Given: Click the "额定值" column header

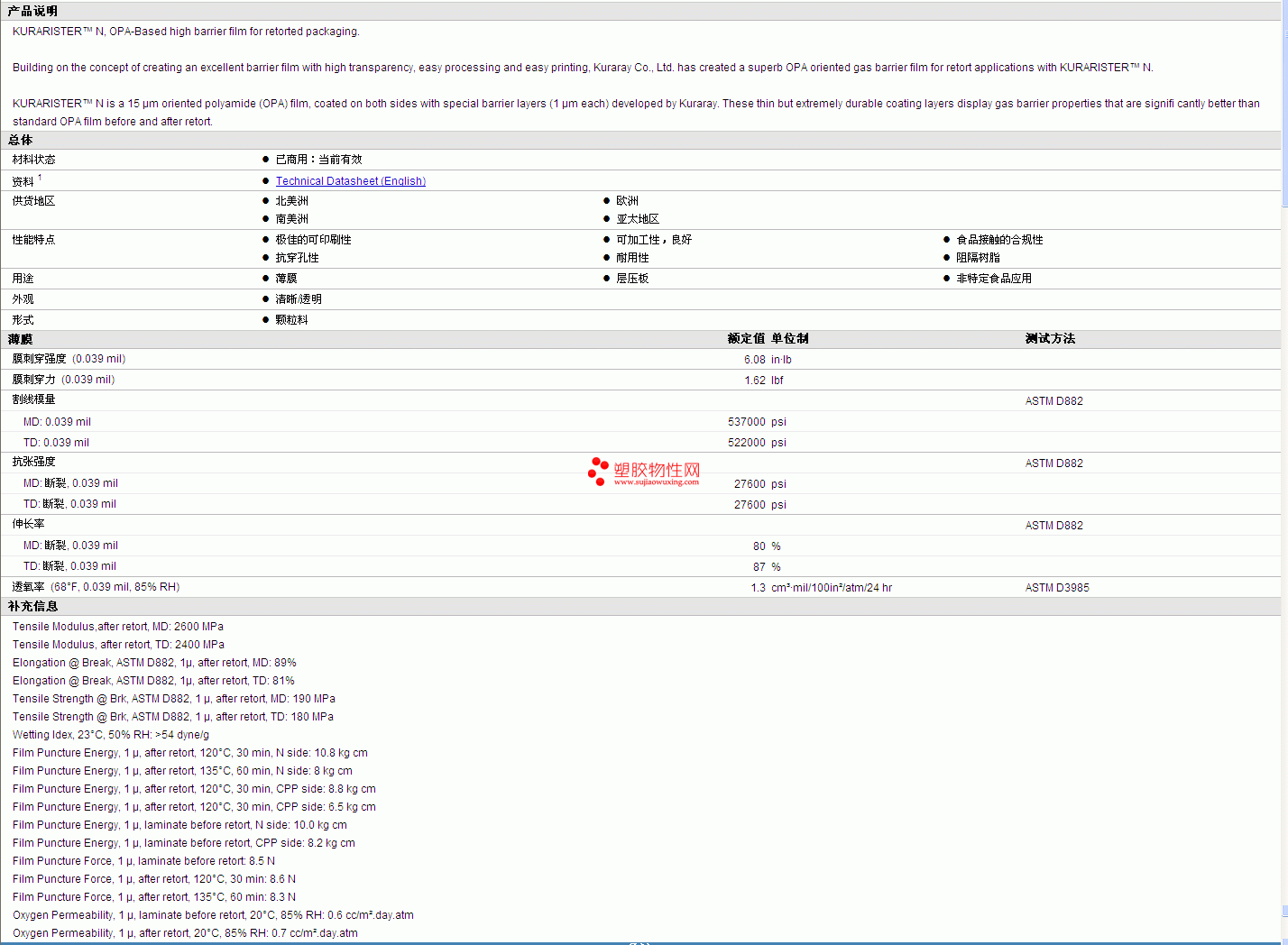Looking at the screenshot, I should click(746, 339).
